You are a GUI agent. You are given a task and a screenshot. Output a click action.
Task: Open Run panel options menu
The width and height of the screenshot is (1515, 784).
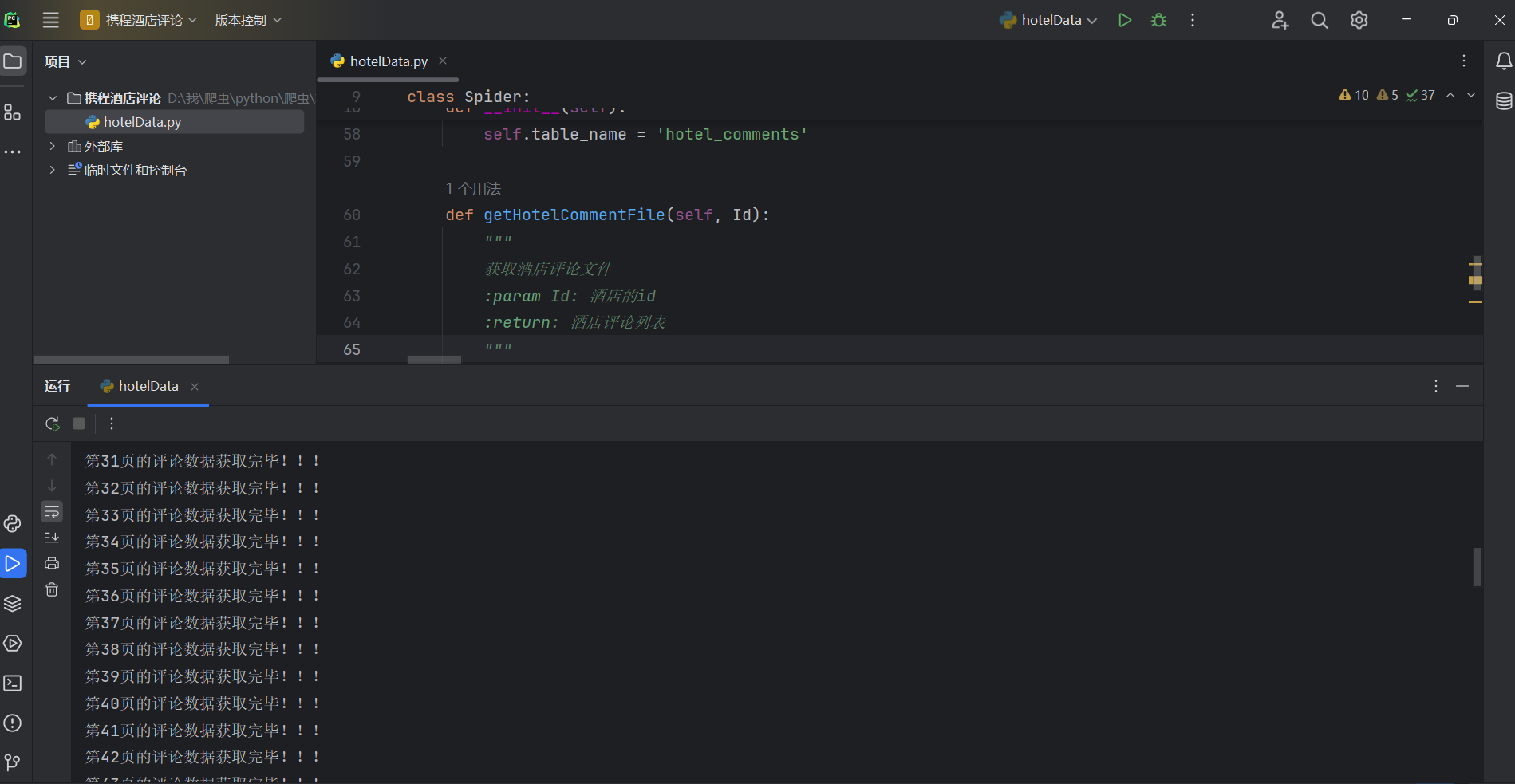click(1436, 386)
